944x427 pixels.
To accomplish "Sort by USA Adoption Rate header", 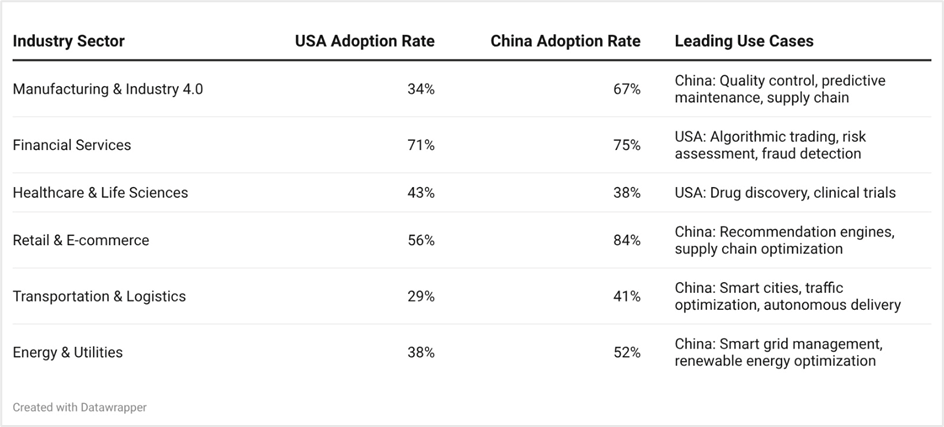I will 364,41.
